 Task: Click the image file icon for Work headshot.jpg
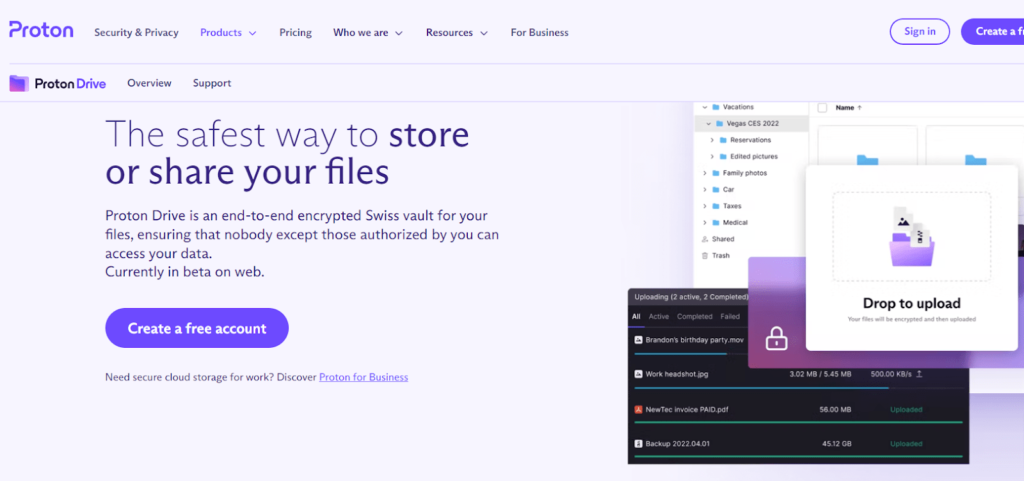(639, 374)
